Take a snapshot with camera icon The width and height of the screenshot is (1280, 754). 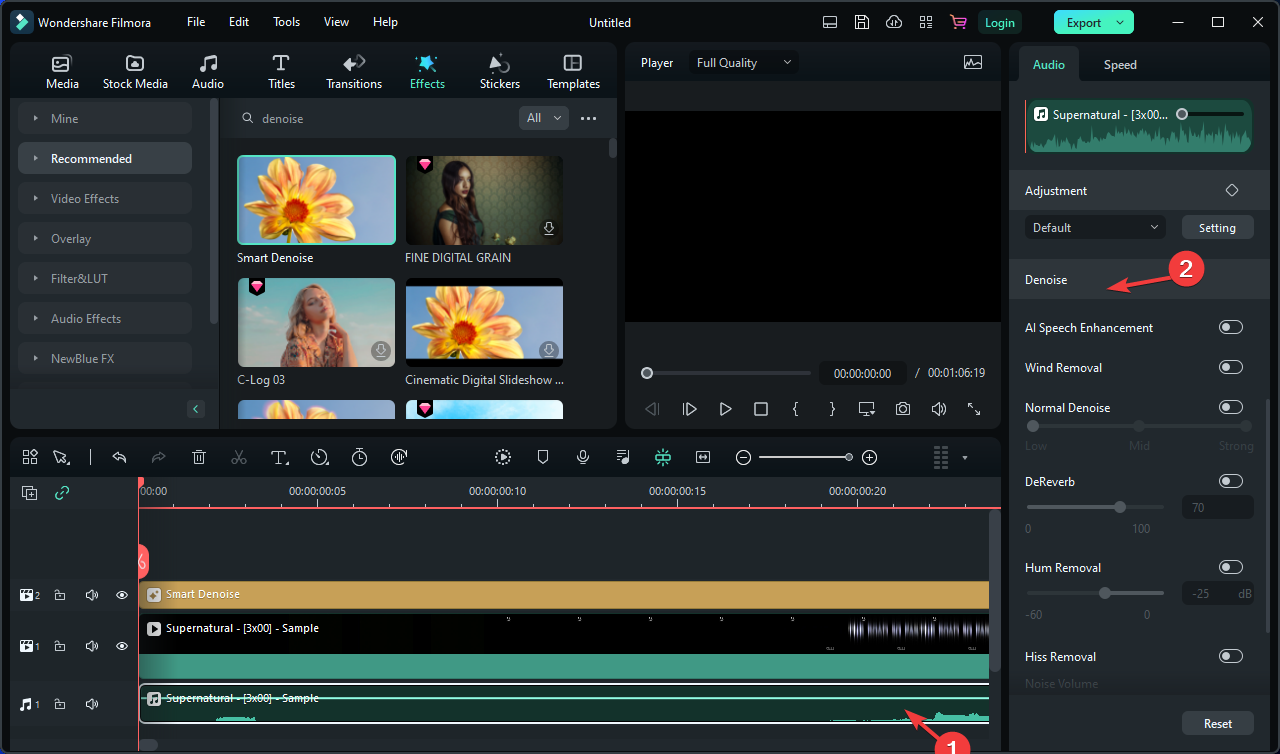click(x=903, y=409)
